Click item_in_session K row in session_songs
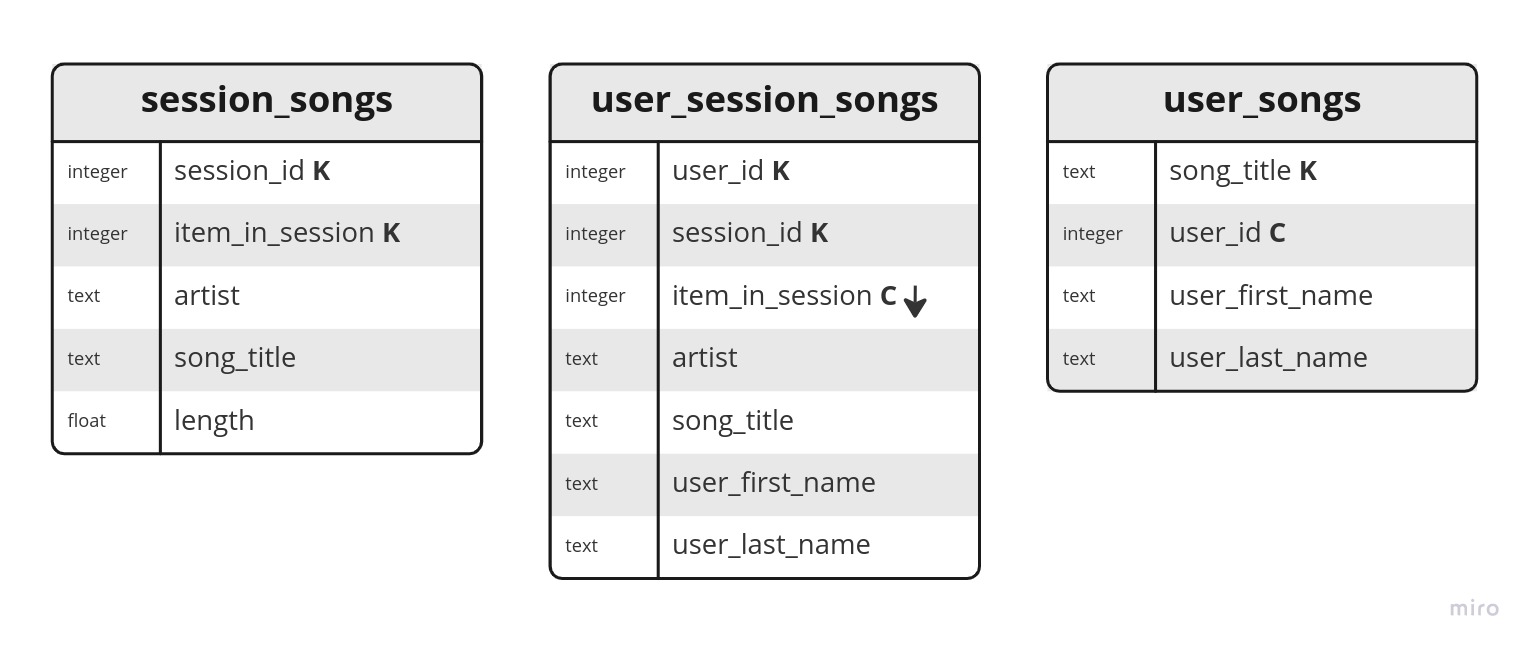 coord(267,234)
